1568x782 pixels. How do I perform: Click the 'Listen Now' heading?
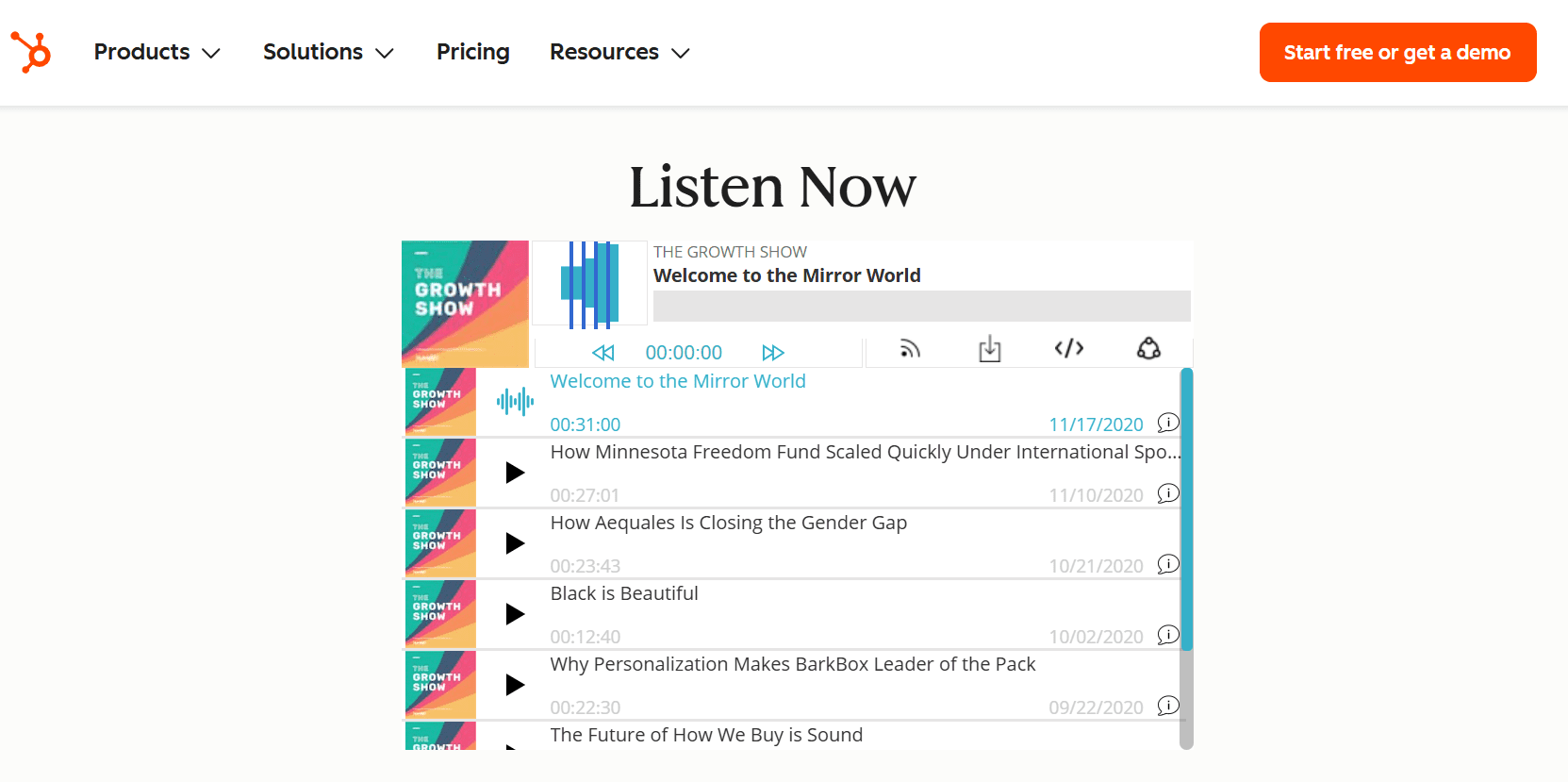pos(772,187)
